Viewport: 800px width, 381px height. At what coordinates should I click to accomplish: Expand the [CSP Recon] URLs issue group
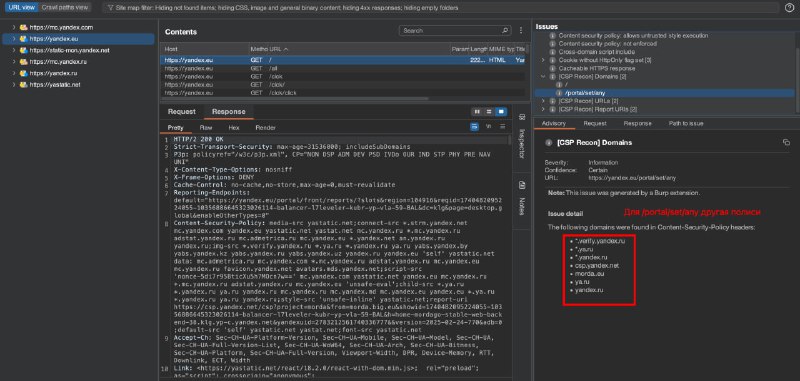point(543,101)
